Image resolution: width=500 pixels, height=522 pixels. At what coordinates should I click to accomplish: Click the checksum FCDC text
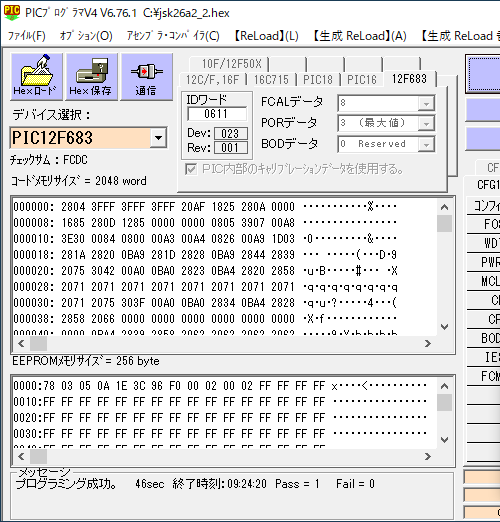click(x=49, y=160)
